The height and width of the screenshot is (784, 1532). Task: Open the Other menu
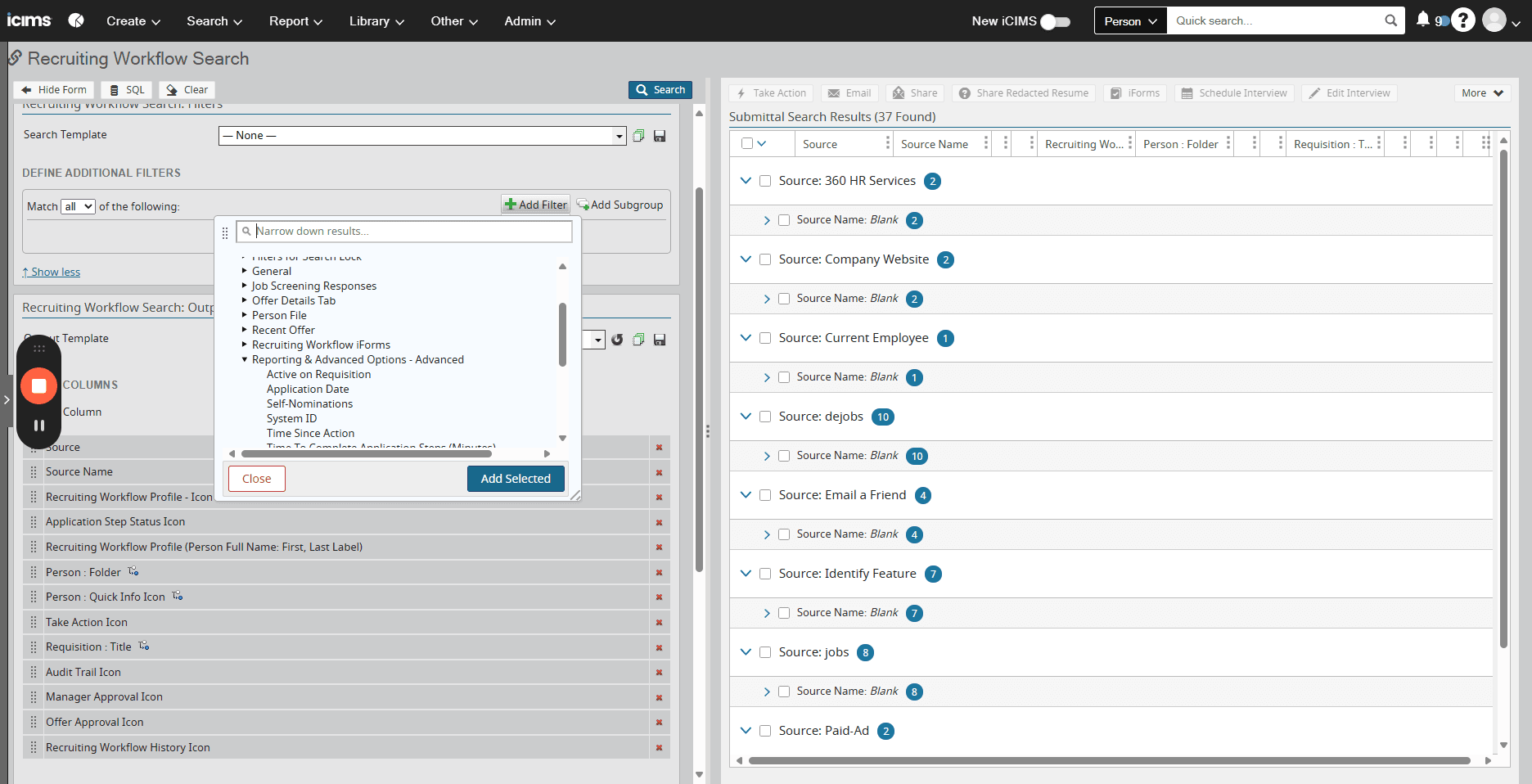tap(454, 21)
